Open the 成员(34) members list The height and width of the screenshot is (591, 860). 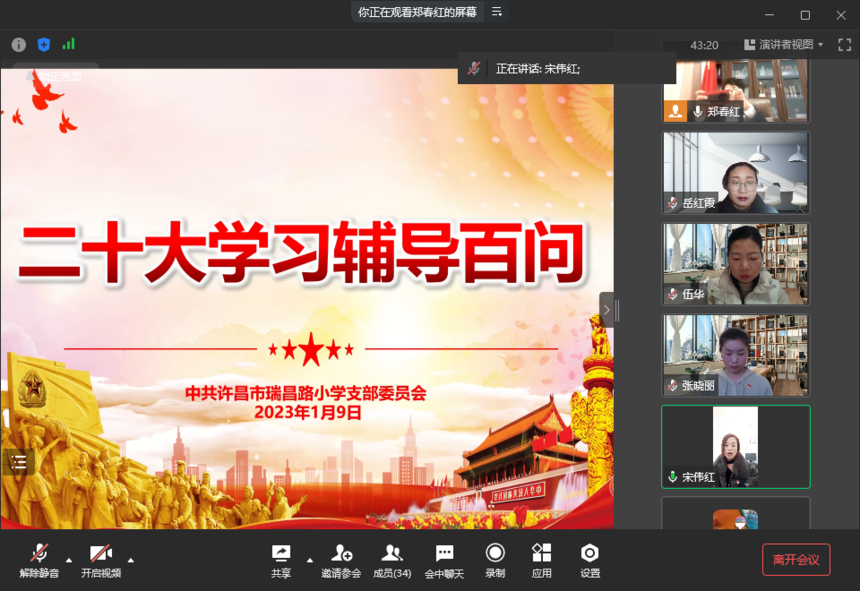click(x=392, y=559)
